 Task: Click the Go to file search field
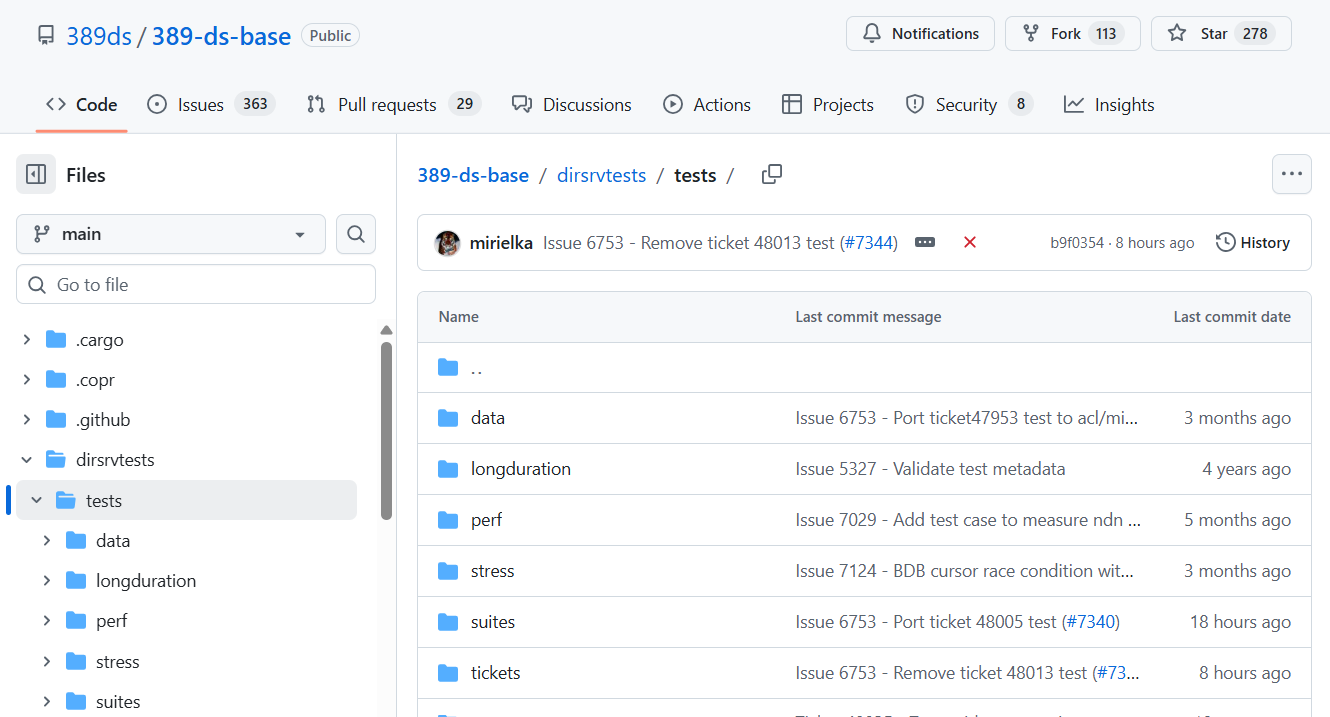coord(196,285)
